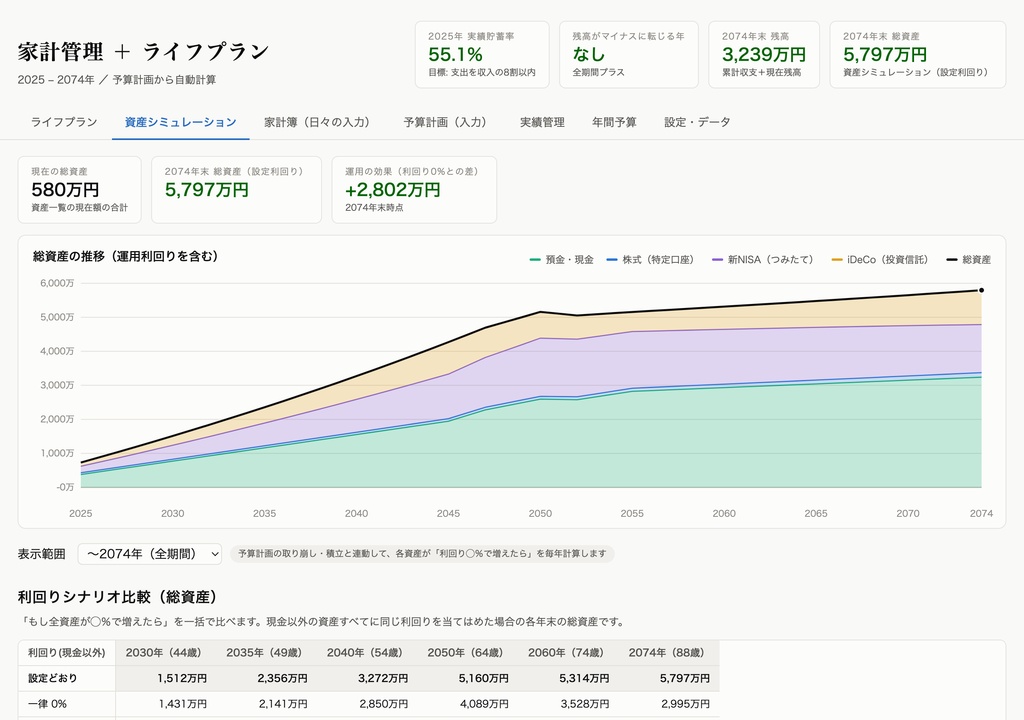Click the 2030年（44歳）column header
The image size is (1024, 720).
pos(166,653)
